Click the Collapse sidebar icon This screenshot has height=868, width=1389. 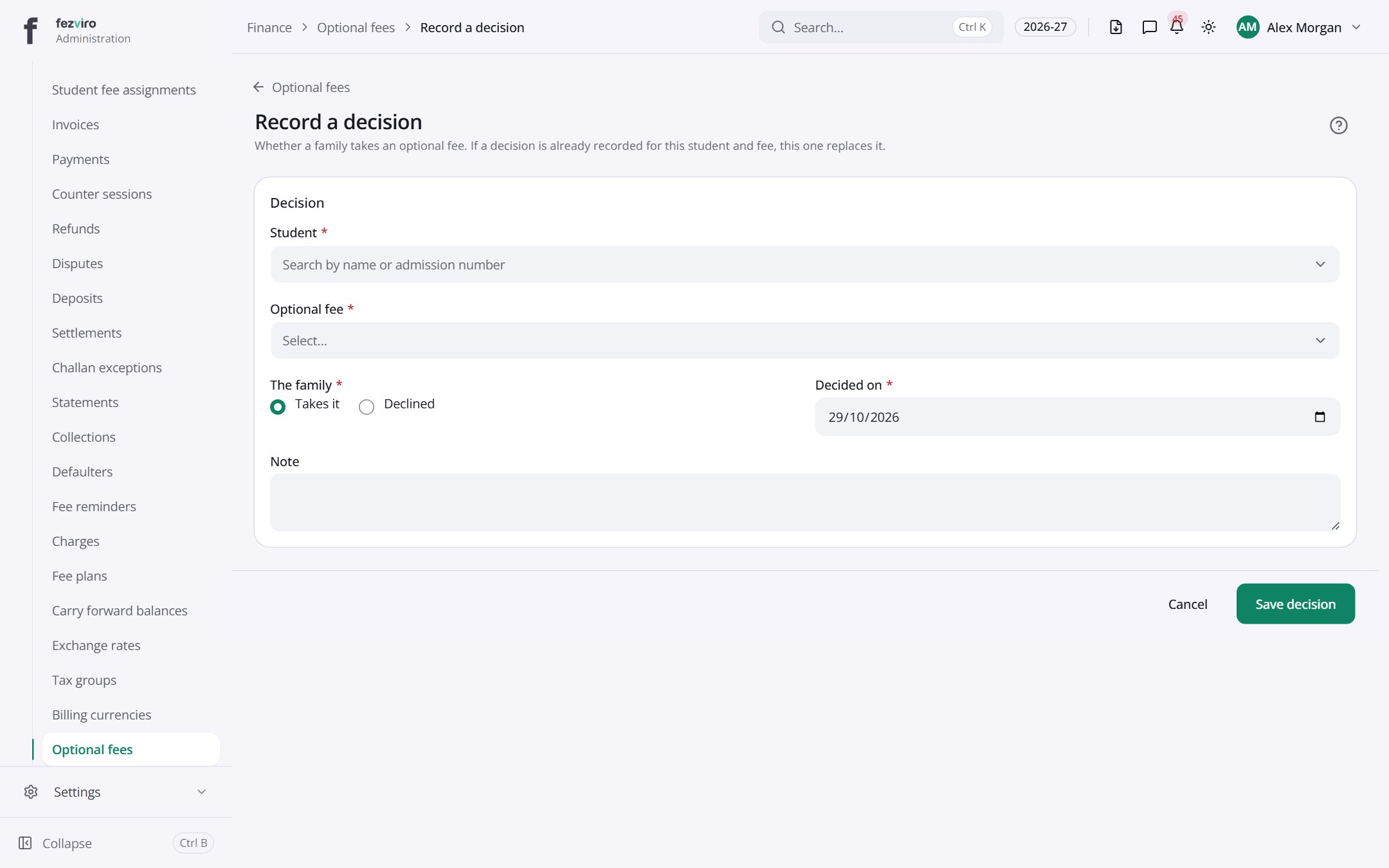[x=25, y=843]
